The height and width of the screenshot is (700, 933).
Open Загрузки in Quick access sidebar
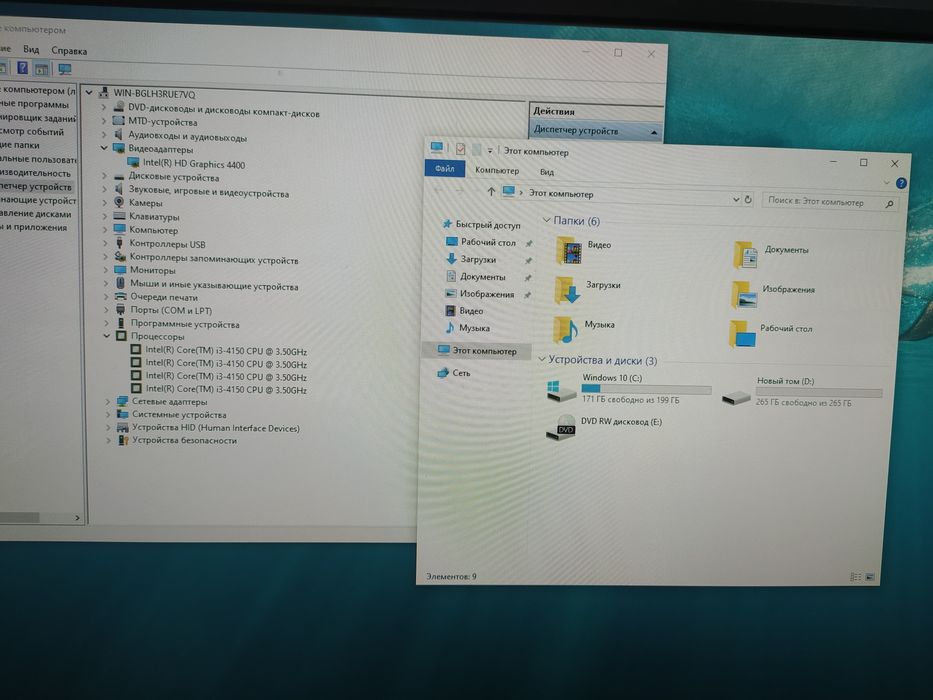click(471, 259)
